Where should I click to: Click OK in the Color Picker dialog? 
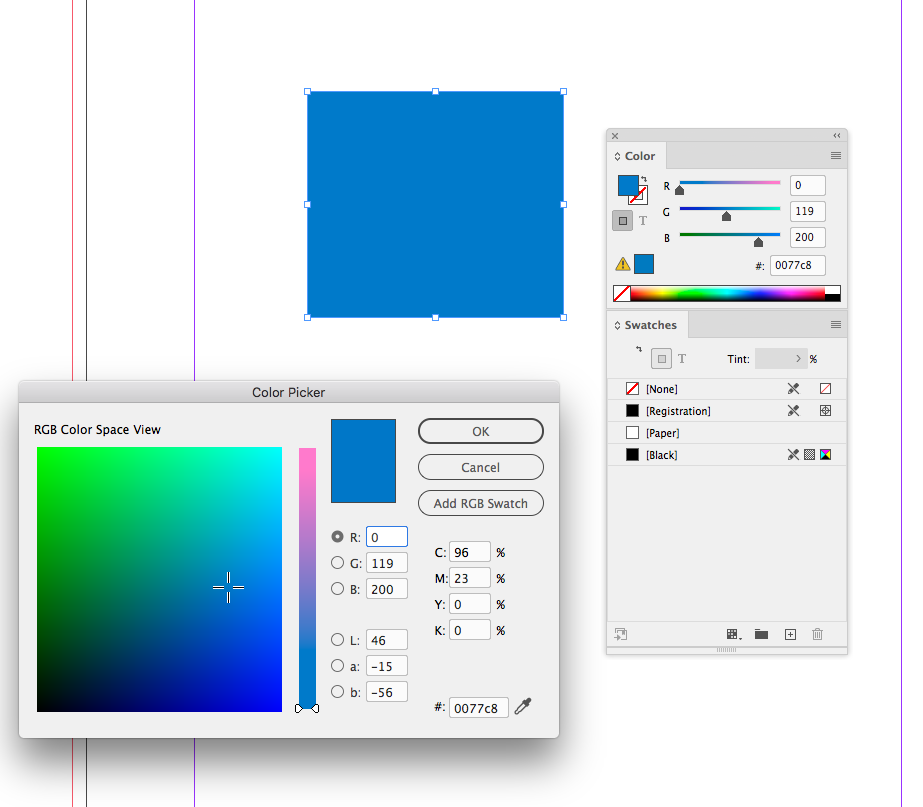pos(480,431)
